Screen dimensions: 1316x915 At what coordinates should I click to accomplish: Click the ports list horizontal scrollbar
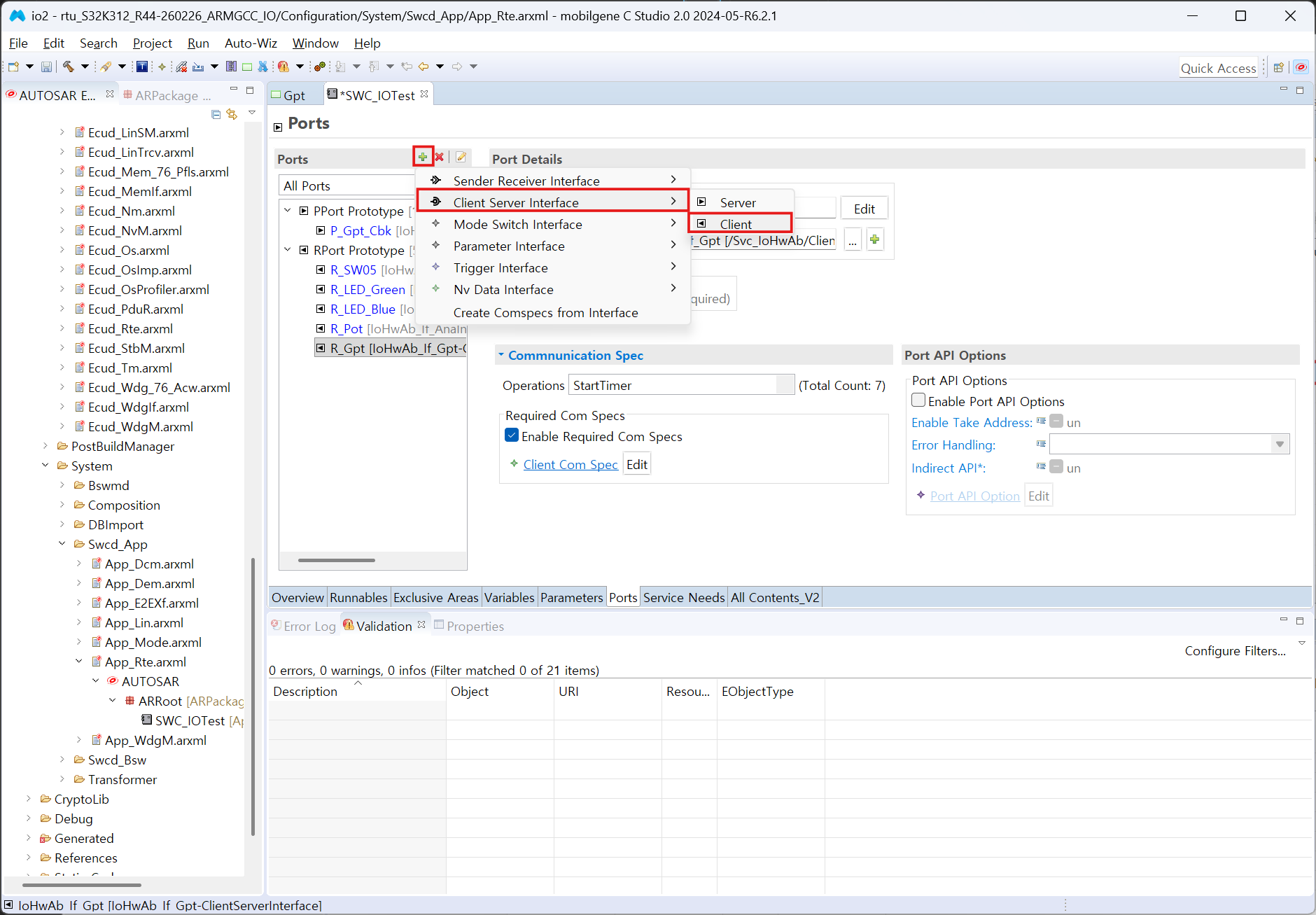click(337, 560)
